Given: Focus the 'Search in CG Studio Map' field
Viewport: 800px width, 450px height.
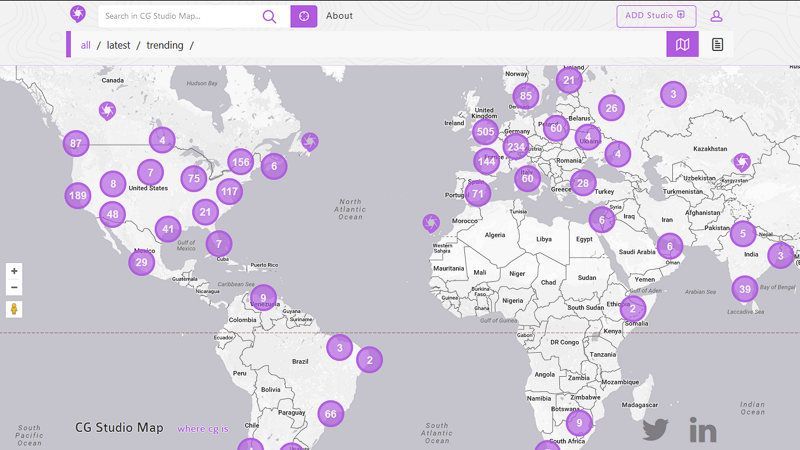Looking at the screenshot, I should [178, 16].
